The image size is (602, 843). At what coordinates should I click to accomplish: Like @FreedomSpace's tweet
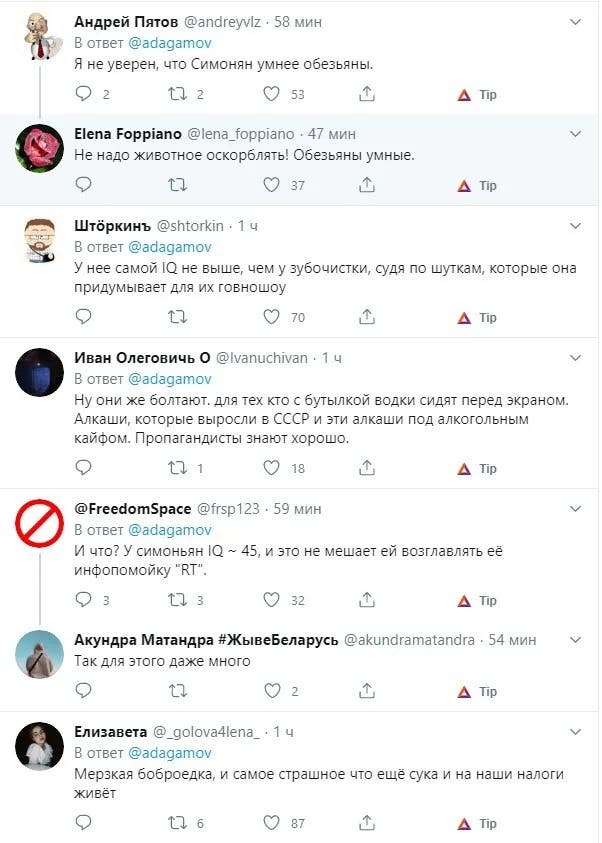(271, 600)
